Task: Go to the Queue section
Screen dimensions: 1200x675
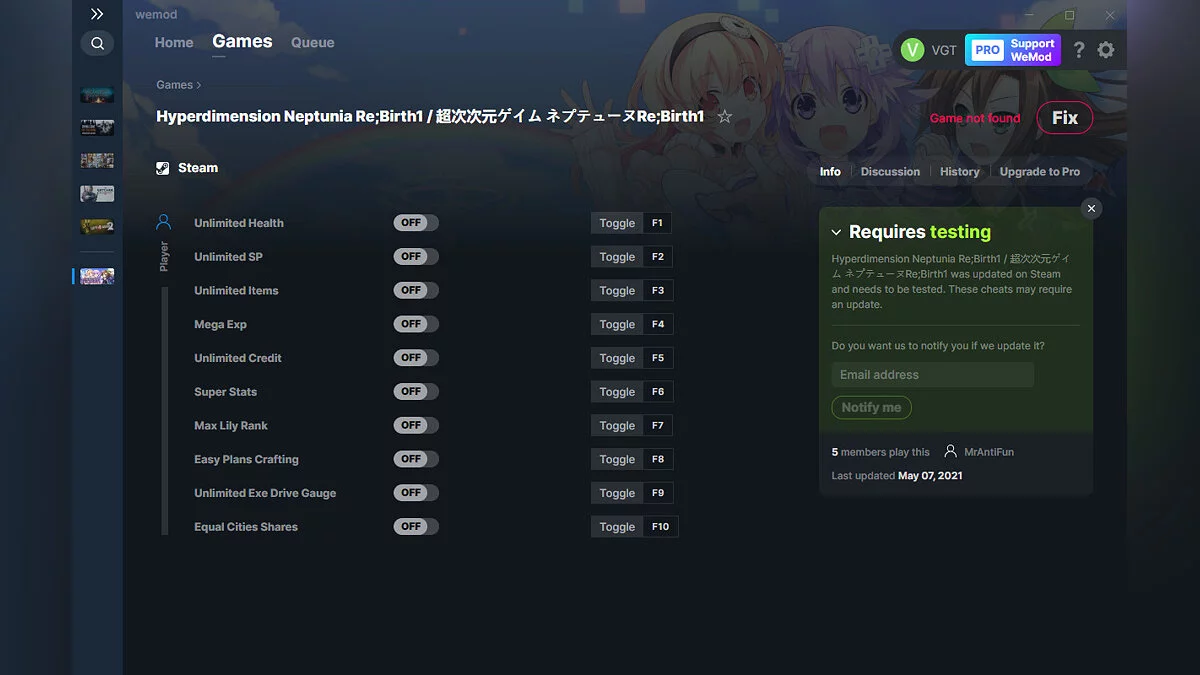Action: [x=312, y=42]
